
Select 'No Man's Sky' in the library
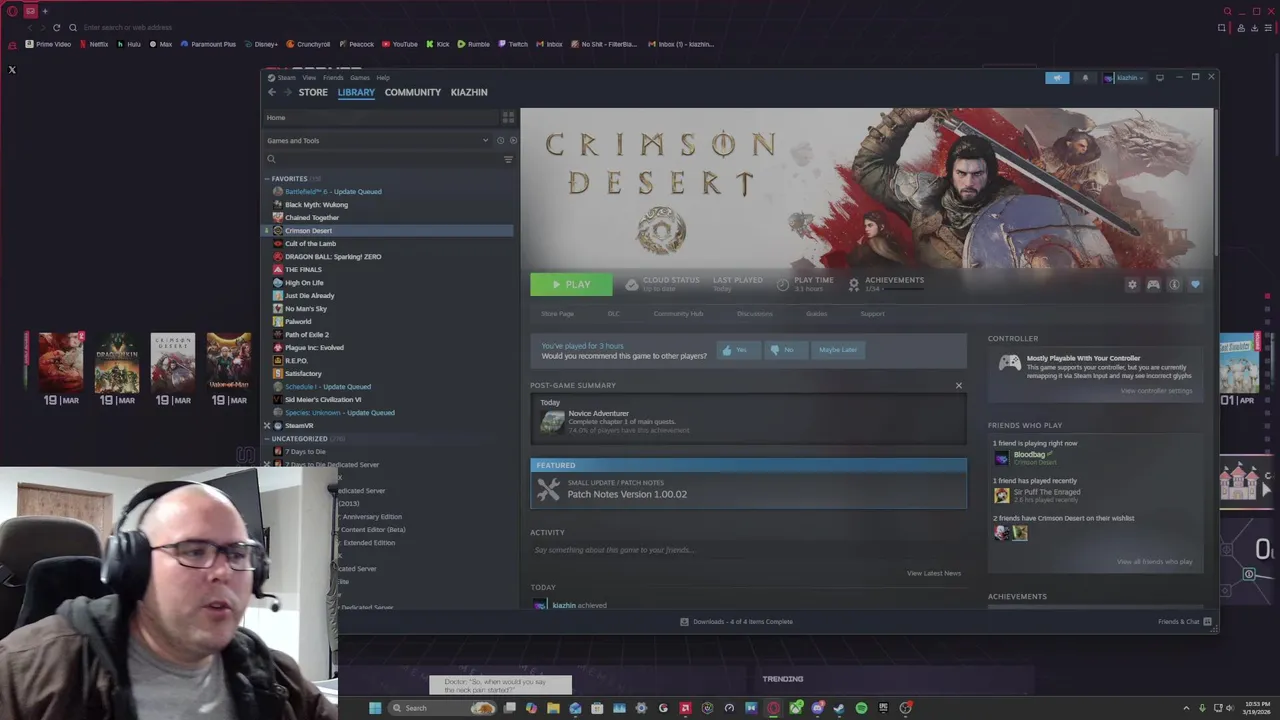[x=305, y=309]
